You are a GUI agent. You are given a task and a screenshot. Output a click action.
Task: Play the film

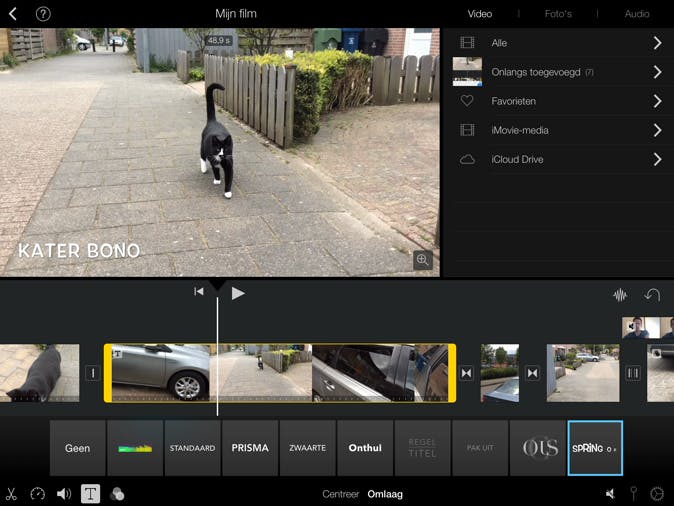click(238, 293)
